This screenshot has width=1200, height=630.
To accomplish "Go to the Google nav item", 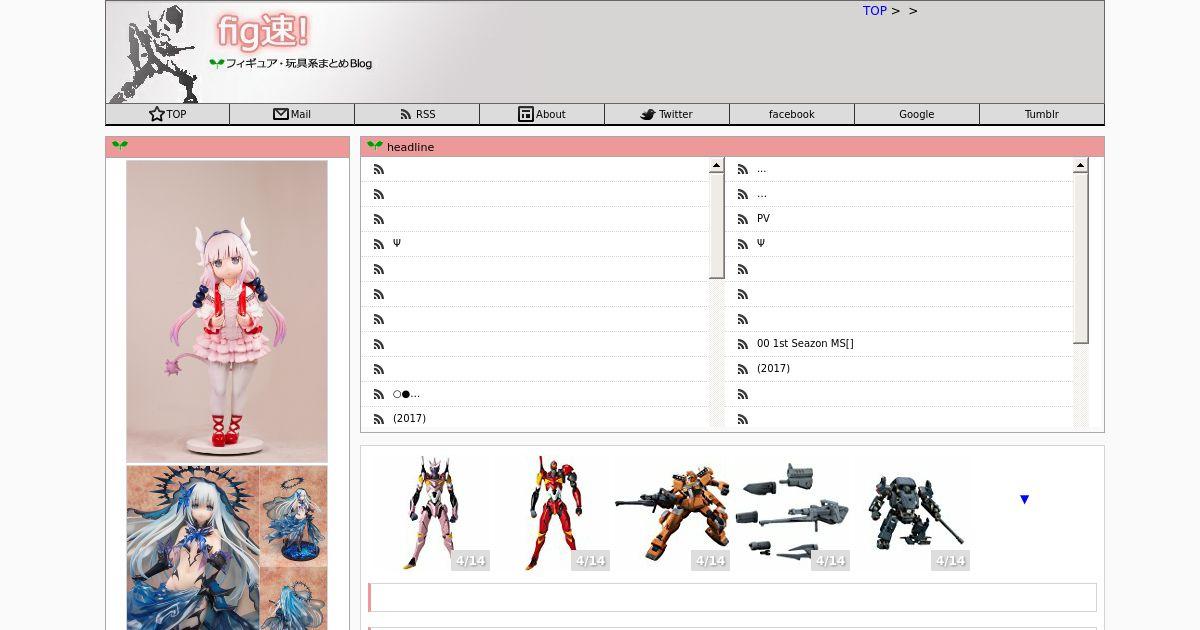I will point(917,114).
